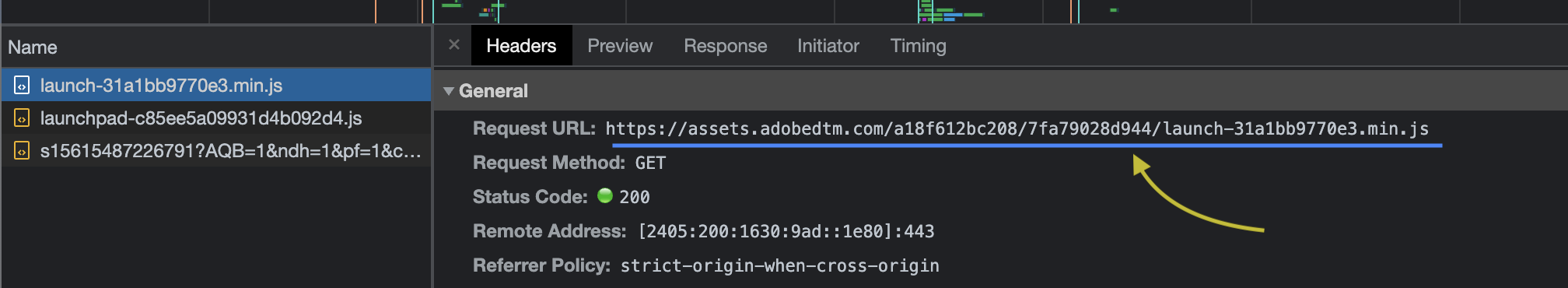Click the Remote Address value

(786, 231)
